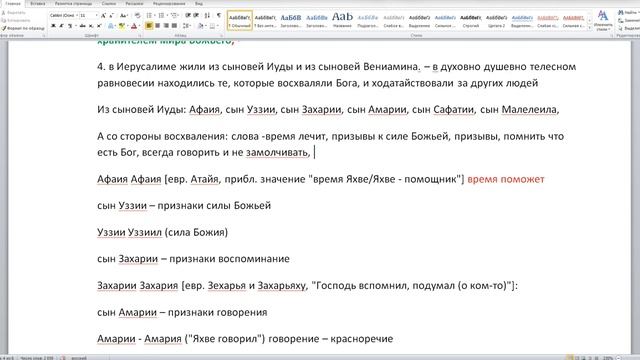Toggle subscript formatting

coord(91,26)
